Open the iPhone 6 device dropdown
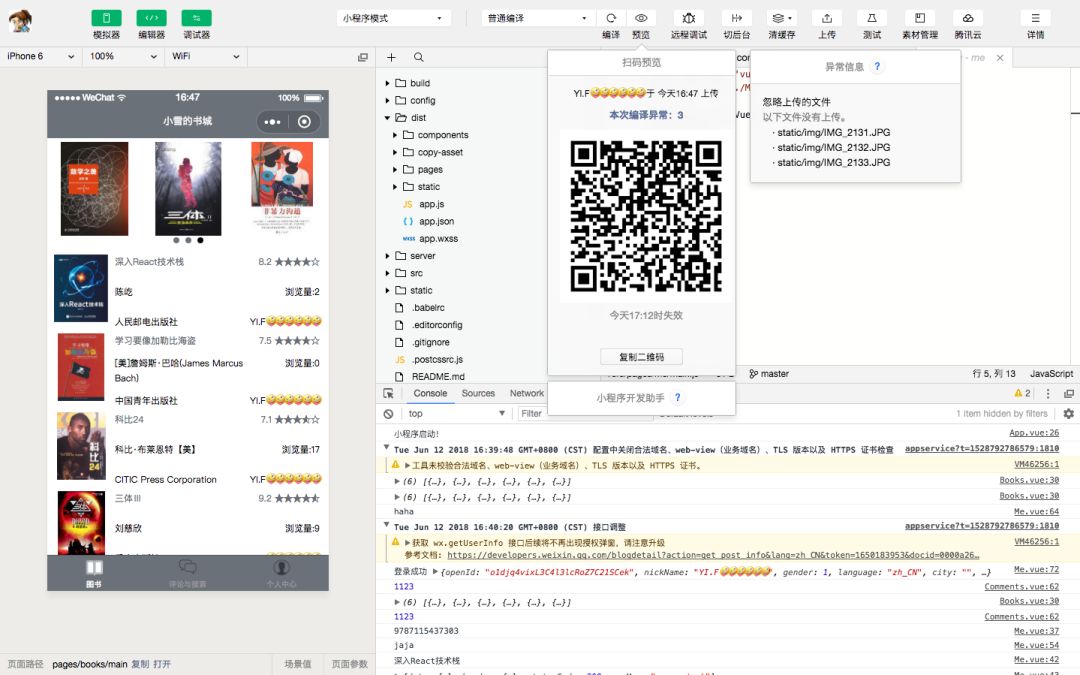 coord(41,56)
